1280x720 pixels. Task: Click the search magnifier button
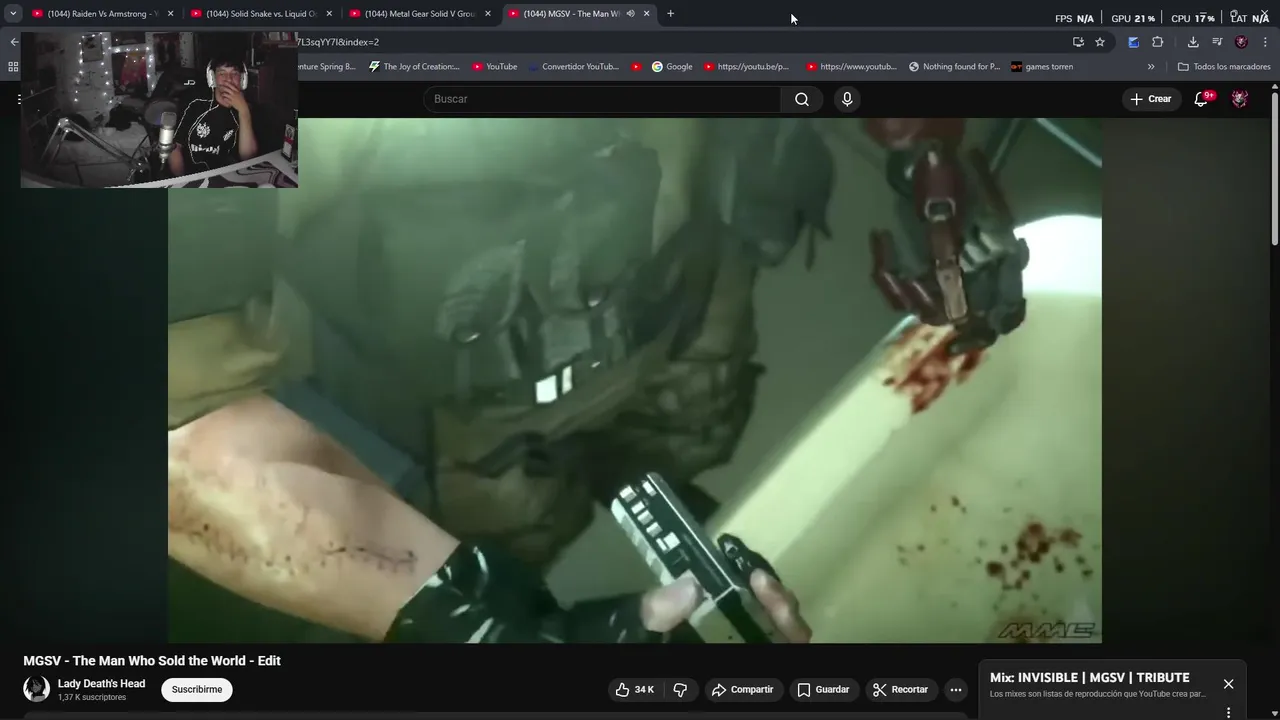click(802, 99)
